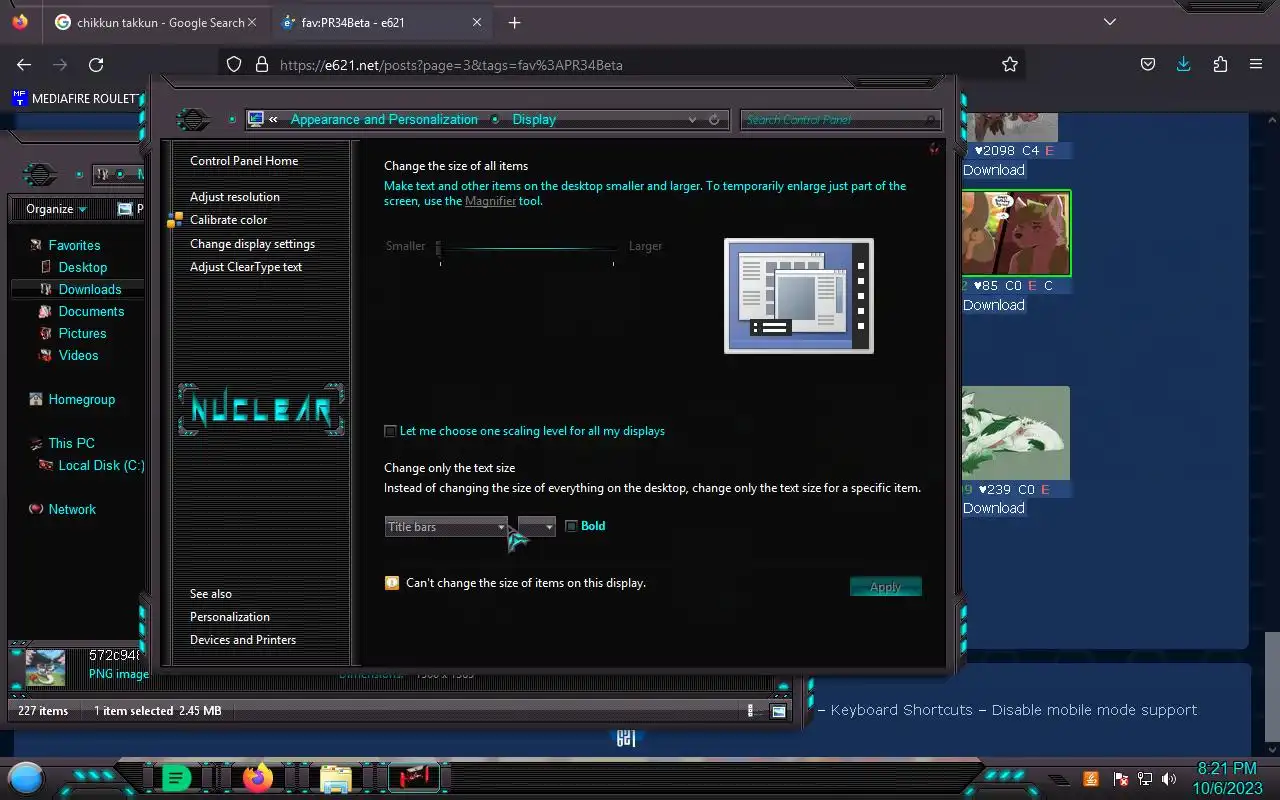This screenshot has width=1280, height=800.
Task: Click the Search Control Panel field
Action: (x=840, y=119)
